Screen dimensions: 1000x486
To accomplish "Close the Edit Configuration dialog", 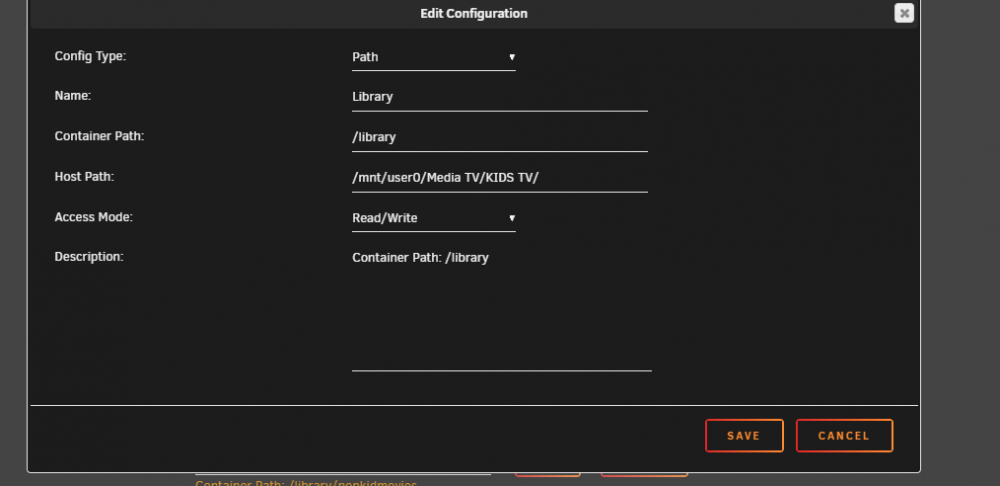I will [x=904, y=13].
